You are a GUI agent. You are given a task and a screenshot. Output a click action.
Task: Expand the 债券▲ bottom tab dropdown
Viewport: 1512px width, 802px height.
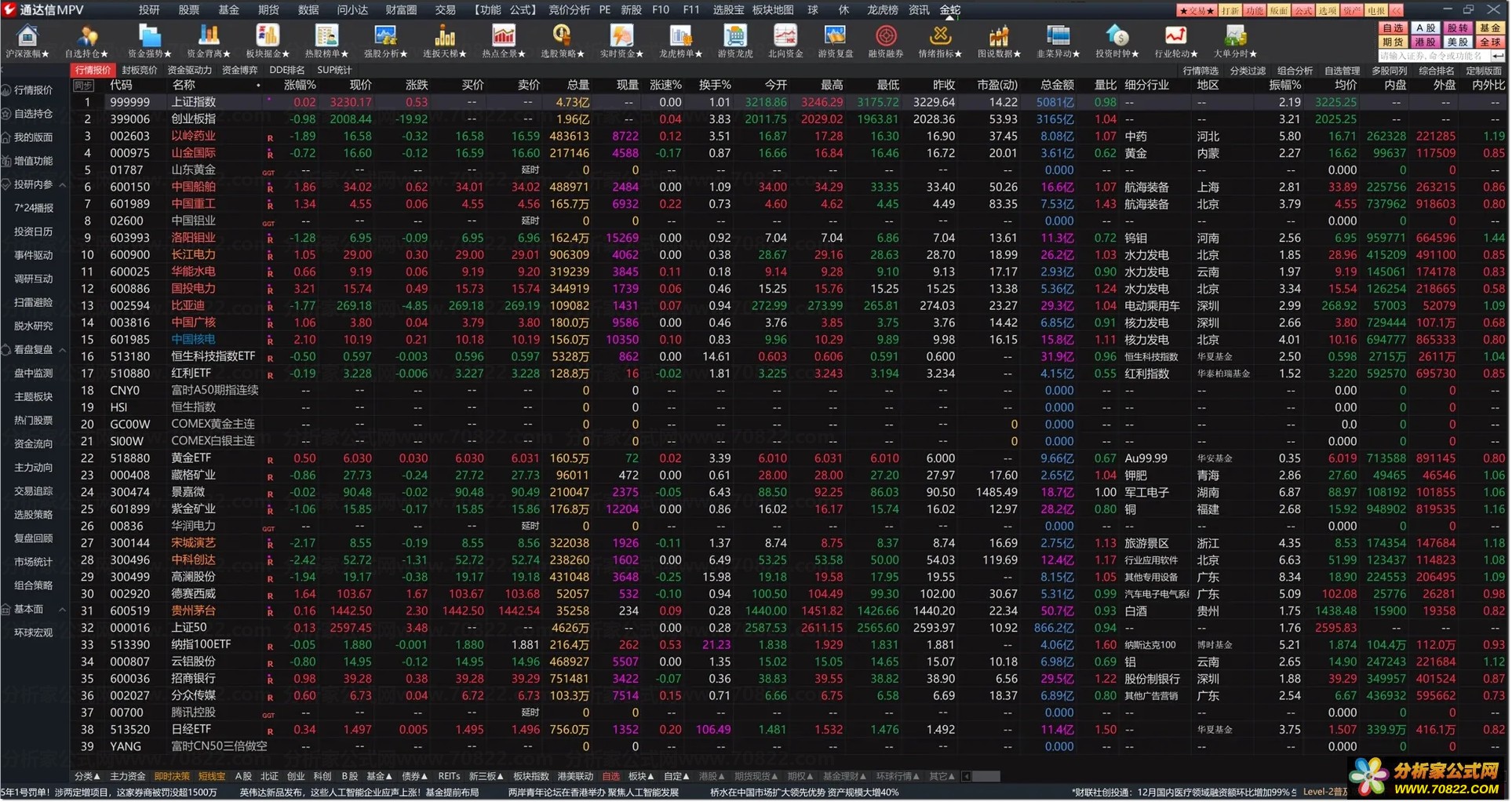pos(415,777)
